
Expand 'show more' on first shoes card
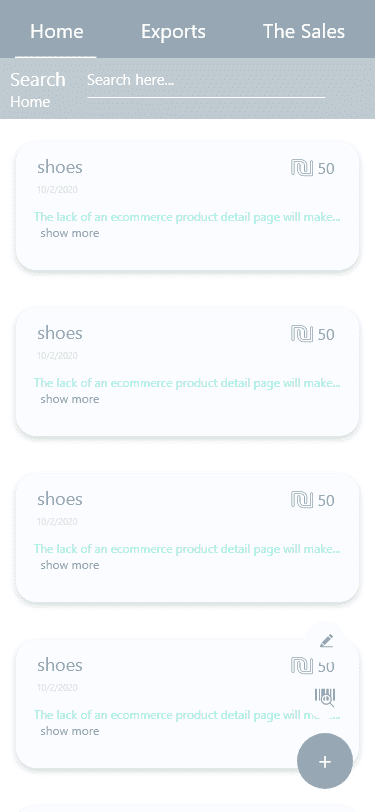(70, 233)
